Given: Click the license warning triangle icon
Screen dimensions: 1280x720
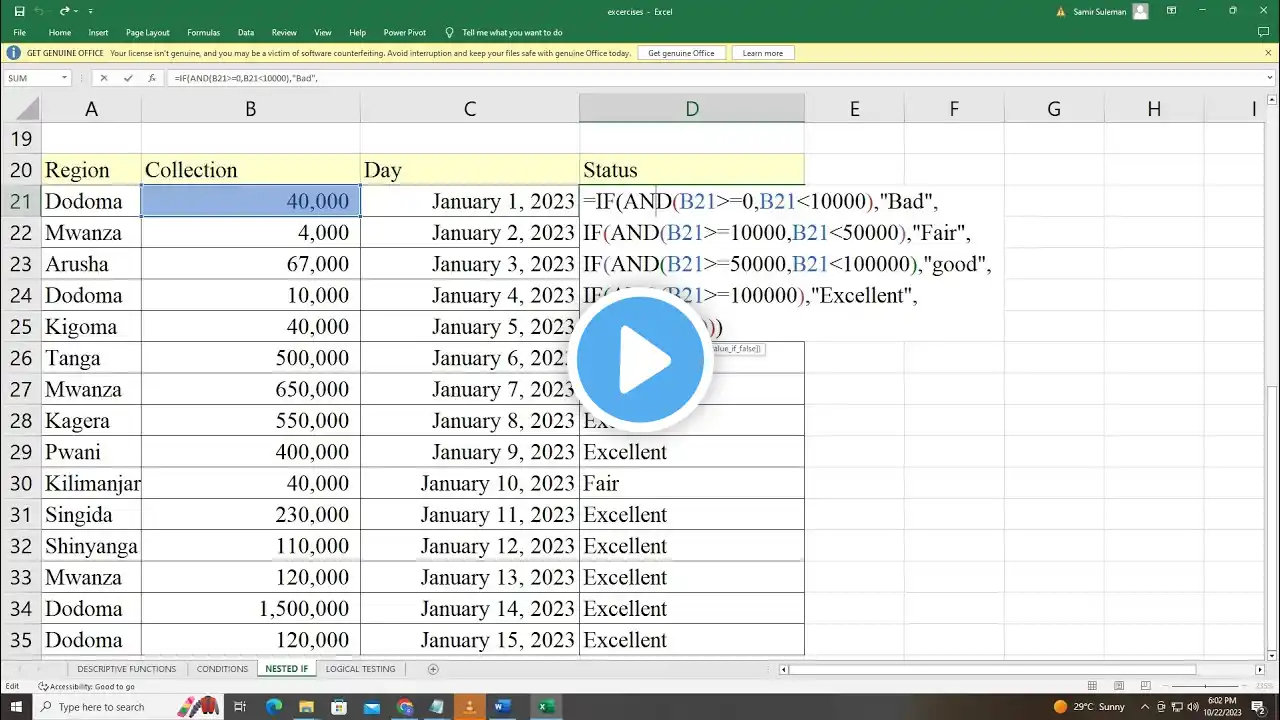Looking at the screenshot, I should click(1061, 11).
